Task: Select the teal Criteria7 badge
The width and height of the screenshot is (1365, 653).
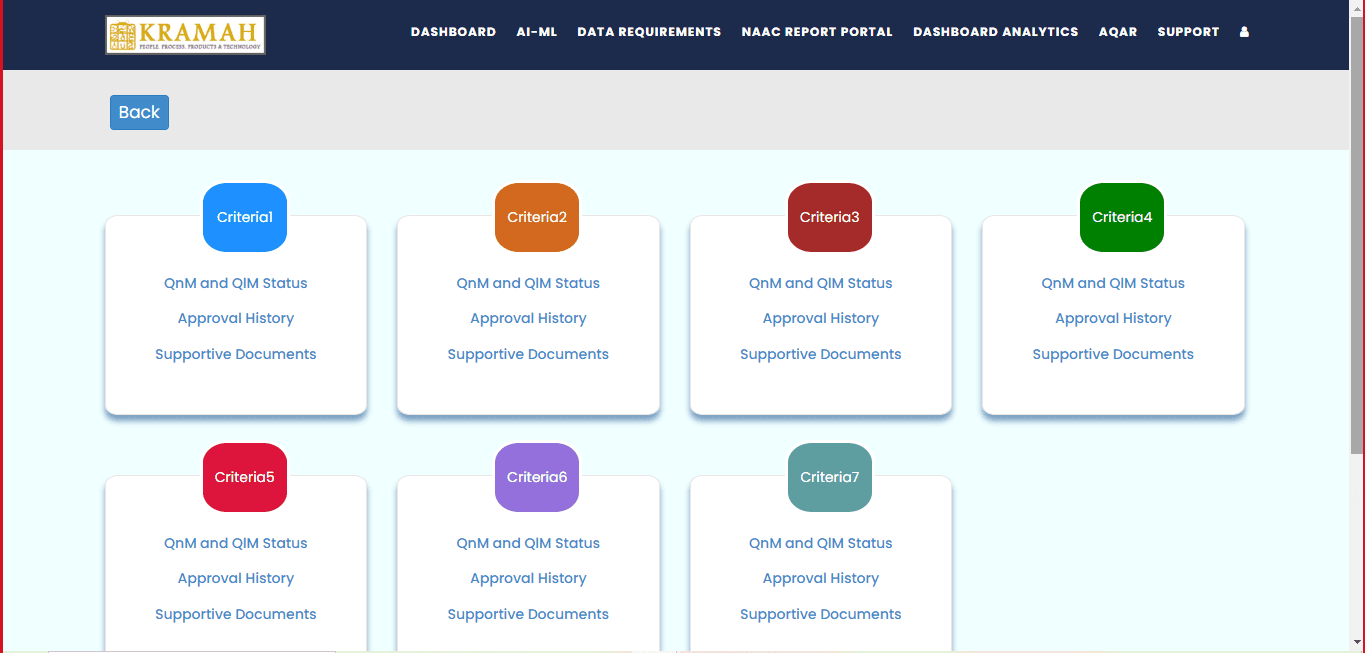Action: pyautogui.click(x=829, y=477)
